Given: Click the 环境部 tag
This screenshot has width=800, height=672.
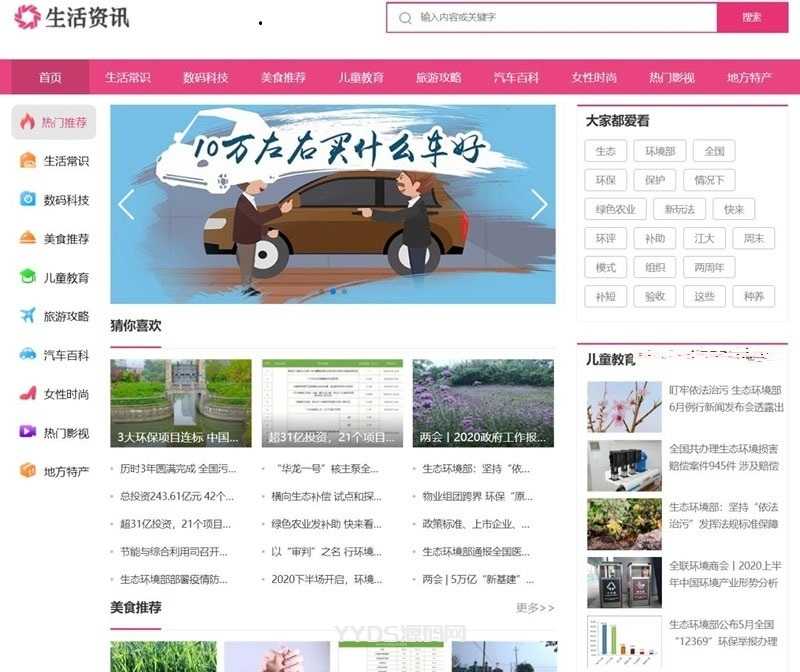Looking at the screenshot, I should click(x=660, y=151).
